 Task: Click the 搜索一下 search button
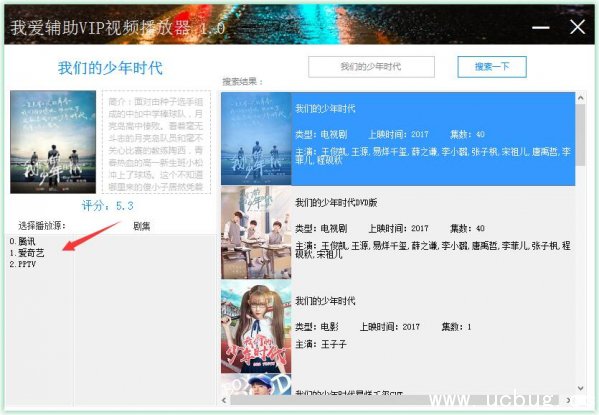[x=492, y=67]
